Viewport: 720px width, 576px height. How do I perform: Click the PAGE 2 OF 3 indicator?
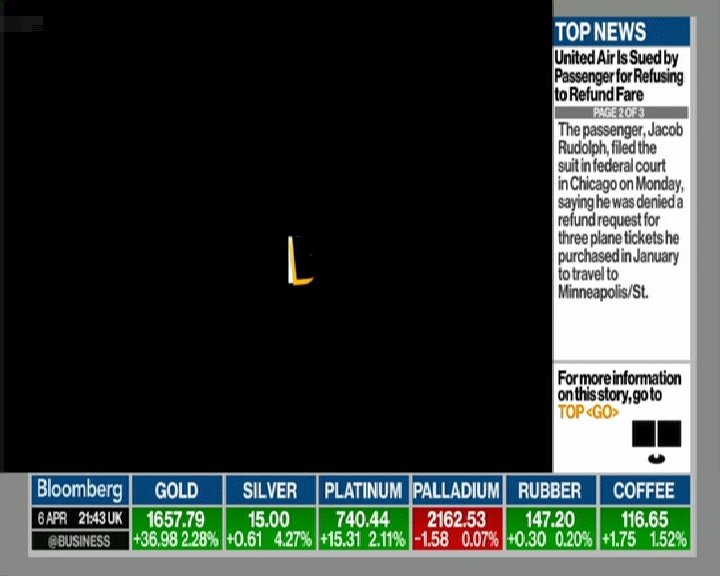click(x=620, y=112)
